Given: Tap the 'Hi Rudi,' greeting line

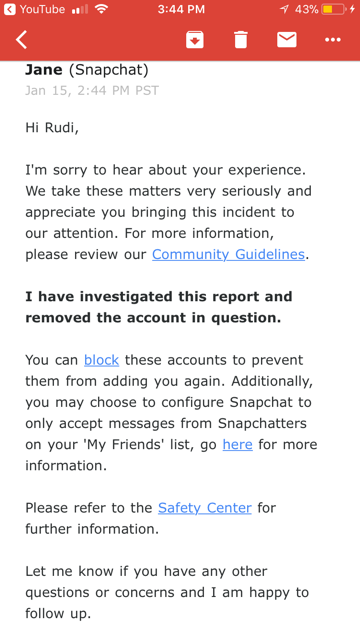Looking at the screenshot, I should pyautogui.click(x=52, y=128).
